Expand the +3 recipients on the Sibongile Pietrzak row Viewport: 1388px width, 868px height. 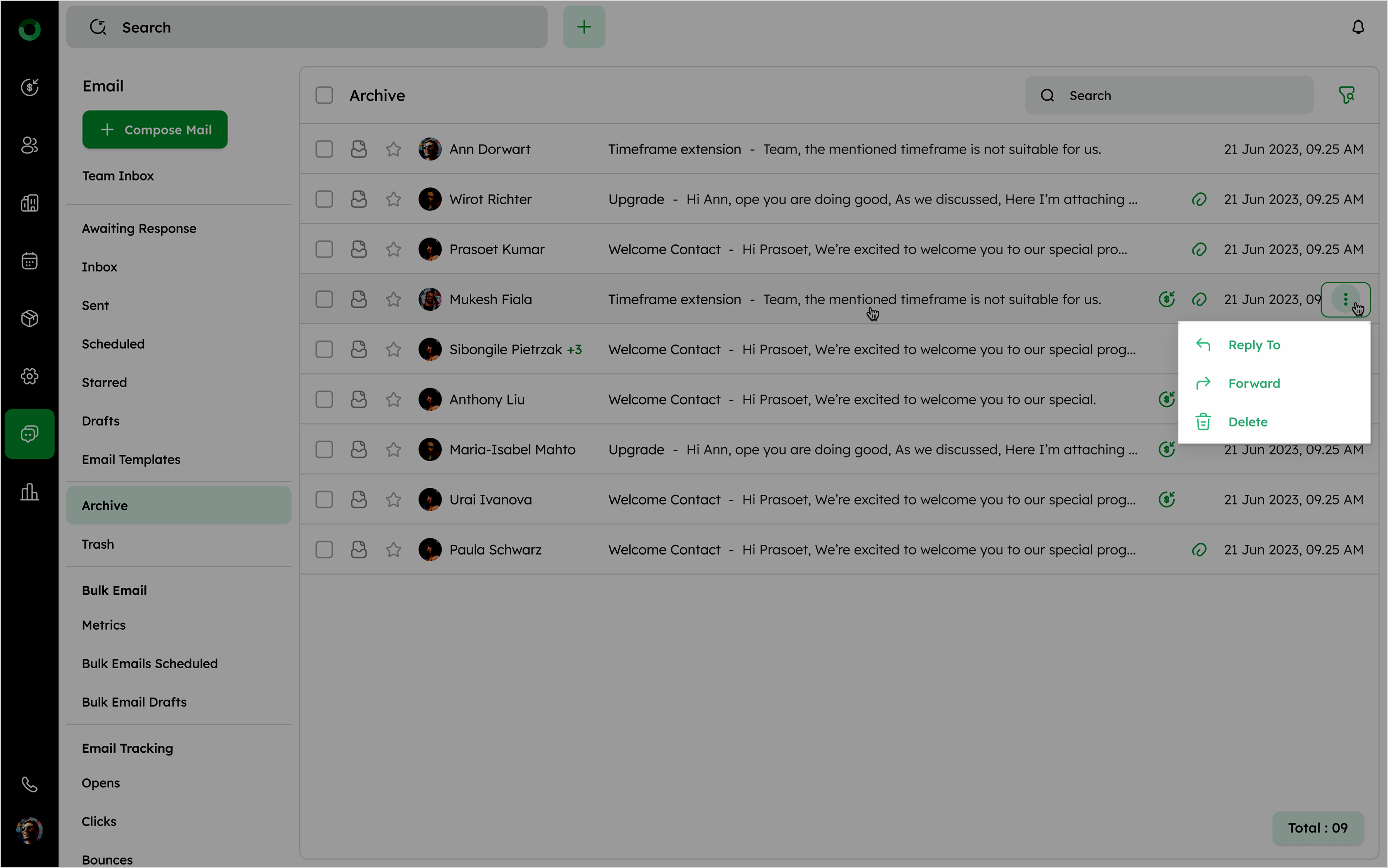click(574, 350)
